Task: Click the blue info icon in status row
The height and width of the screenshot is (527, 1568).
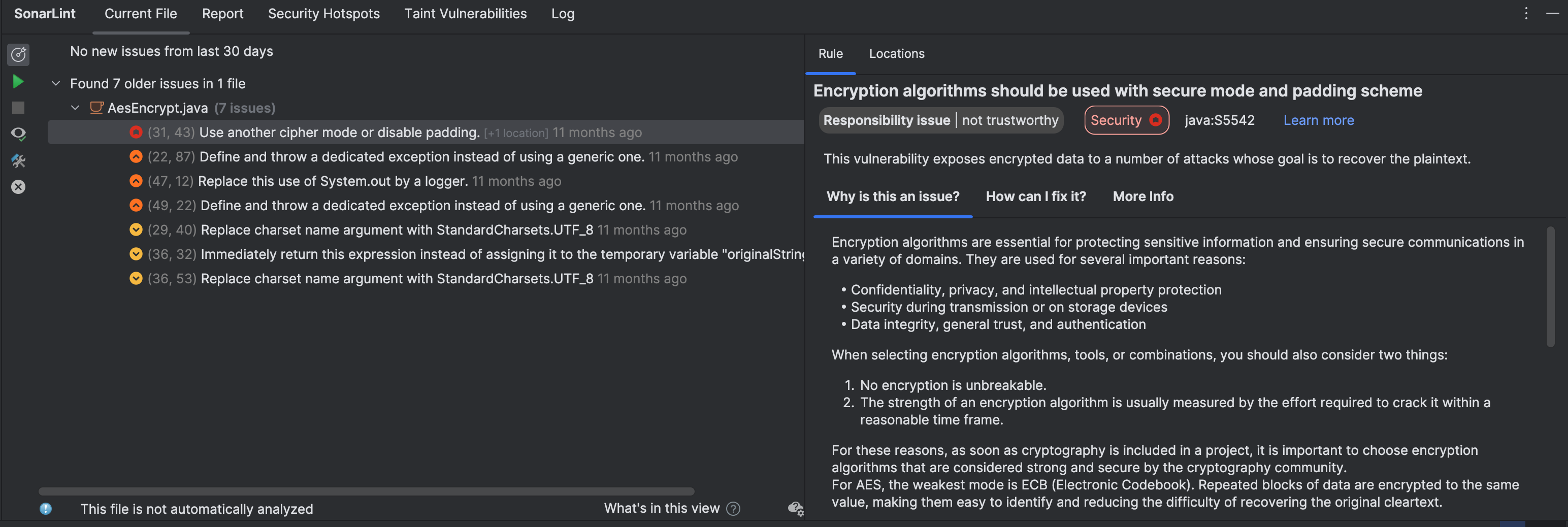Action: (46, 509)
